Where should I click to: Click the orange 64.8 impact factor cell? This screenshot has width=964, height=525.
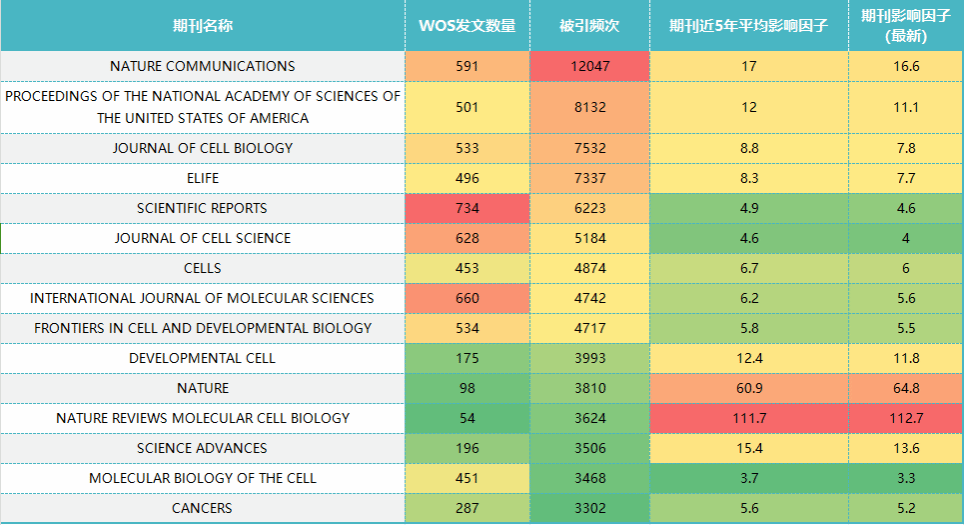[x=906, y=388]
